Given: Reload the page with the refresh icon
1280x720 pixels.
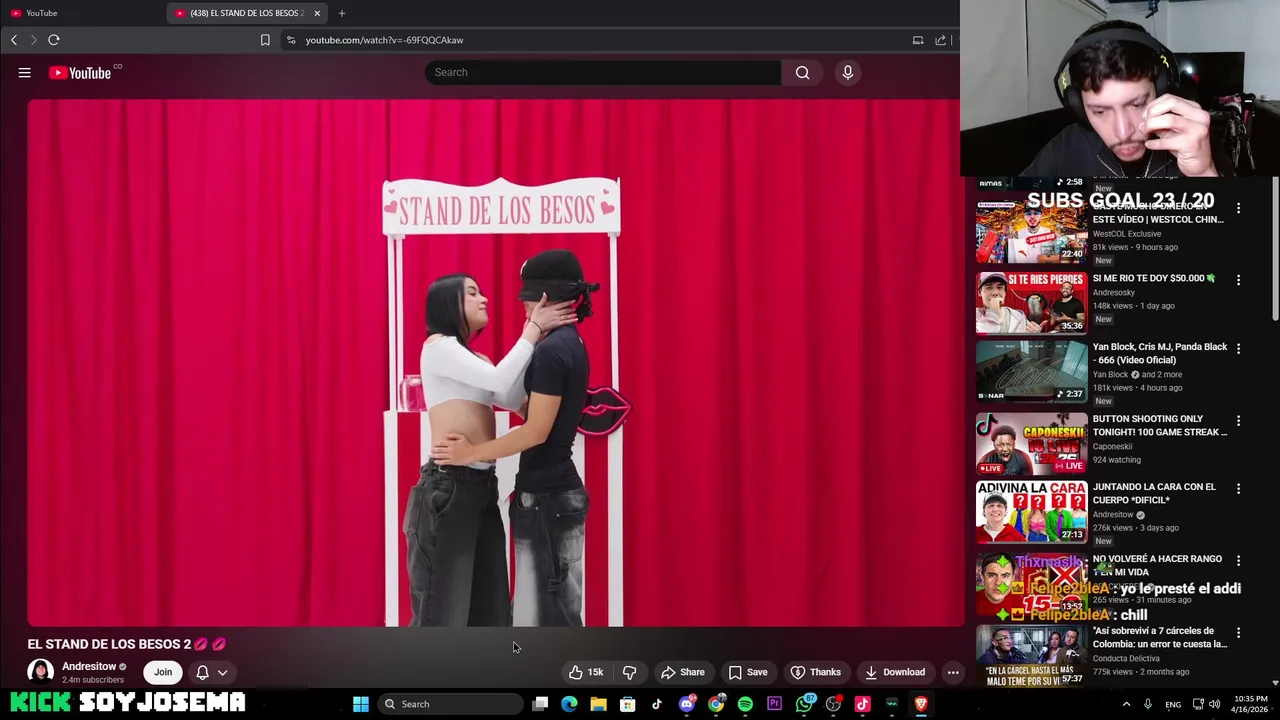Looking at the screenshot, I should click(54, 40).
